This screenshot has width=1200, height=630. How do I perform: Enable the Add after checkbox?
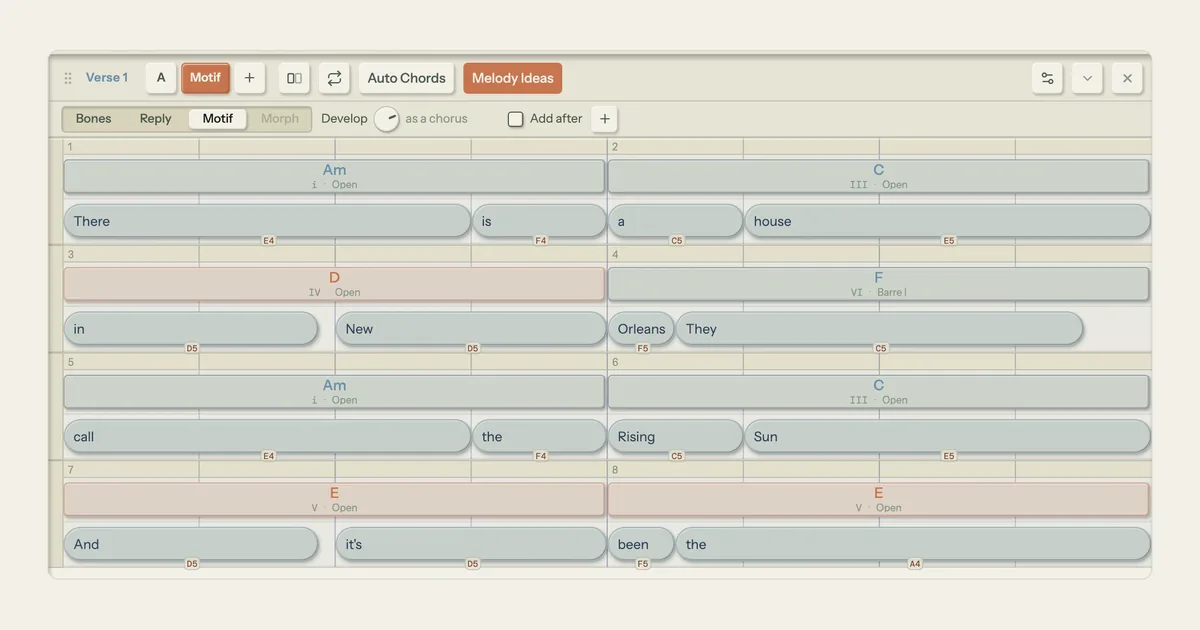pyautogui.click(x=516, y=119)
